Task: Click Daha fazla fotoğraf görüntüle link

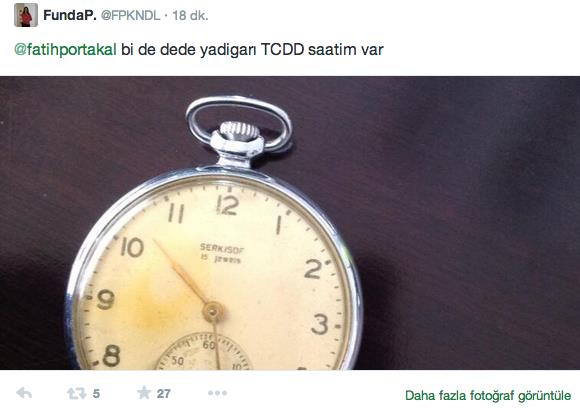Action: tap(488, 395)
